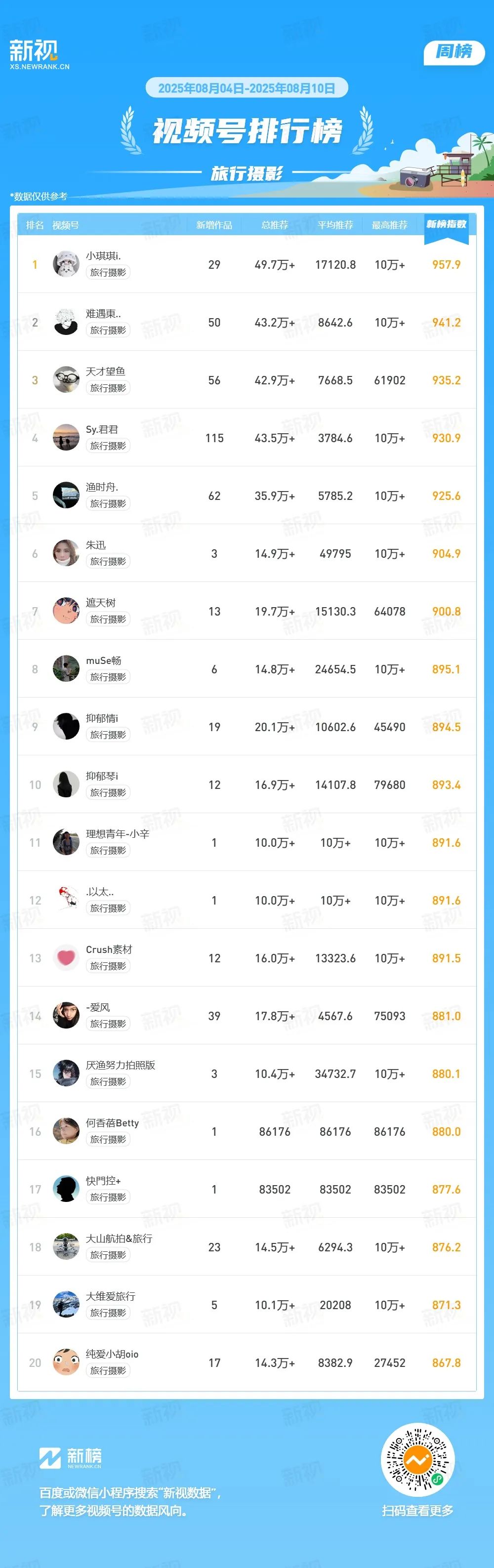Image resolution: width=494 pixels, height=1568 pixels.
Task: Click 天才望鱼 profile avatar
Action: coord(66,380)
